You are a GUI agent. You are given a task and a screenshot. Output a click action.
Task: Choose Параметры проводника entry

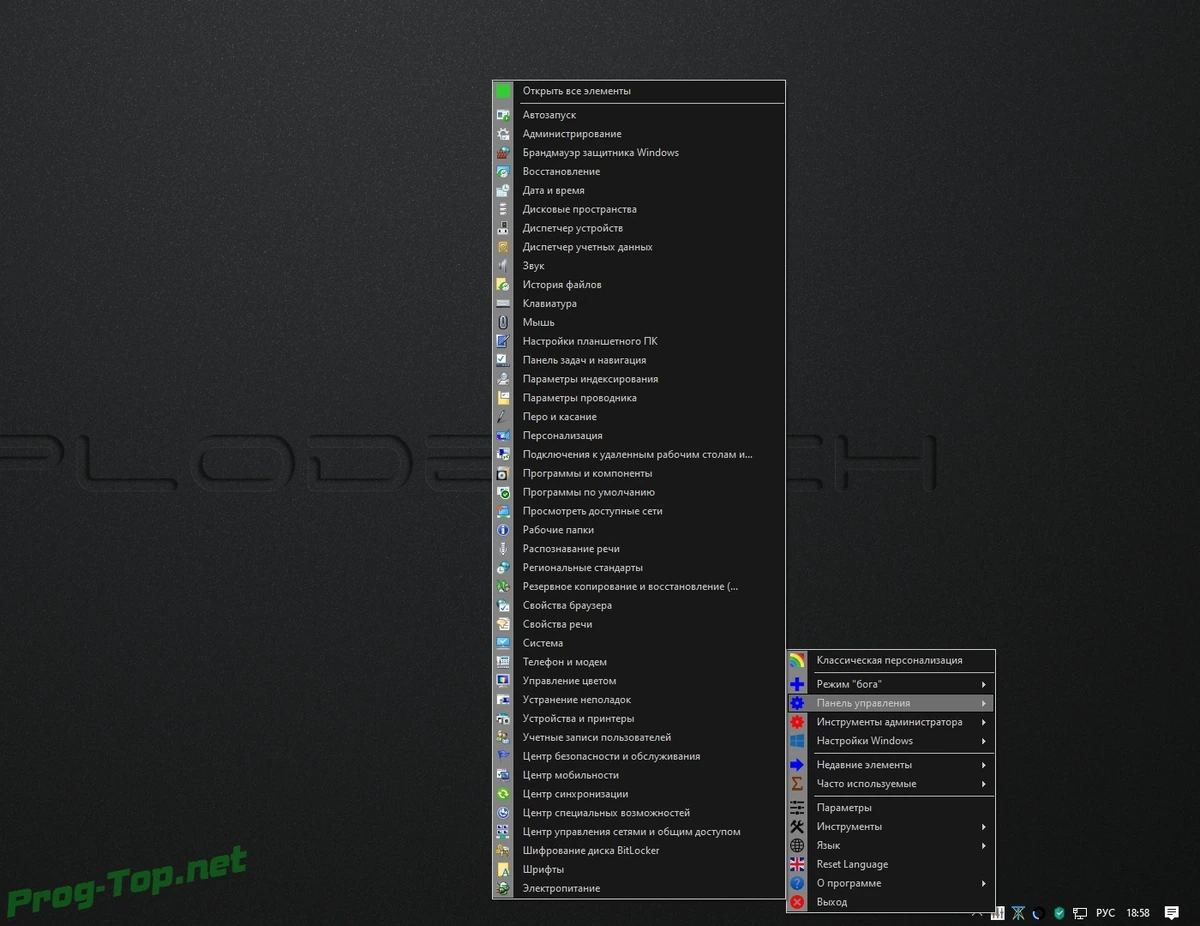tap(639, 398)
